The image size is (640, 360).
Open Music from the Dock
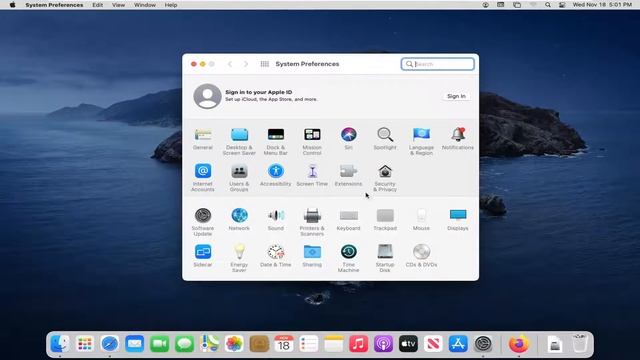tap(358, 344)
